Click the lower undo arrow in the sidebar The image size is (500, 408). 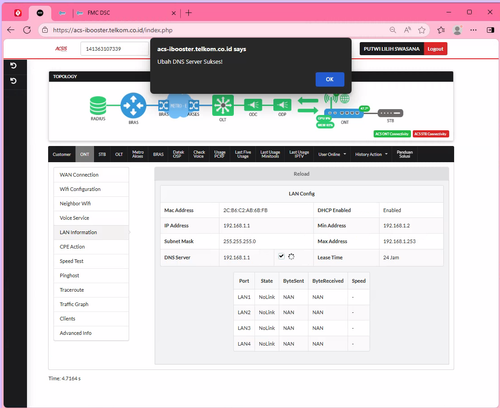pyautogui.click(x=13, y=81)
